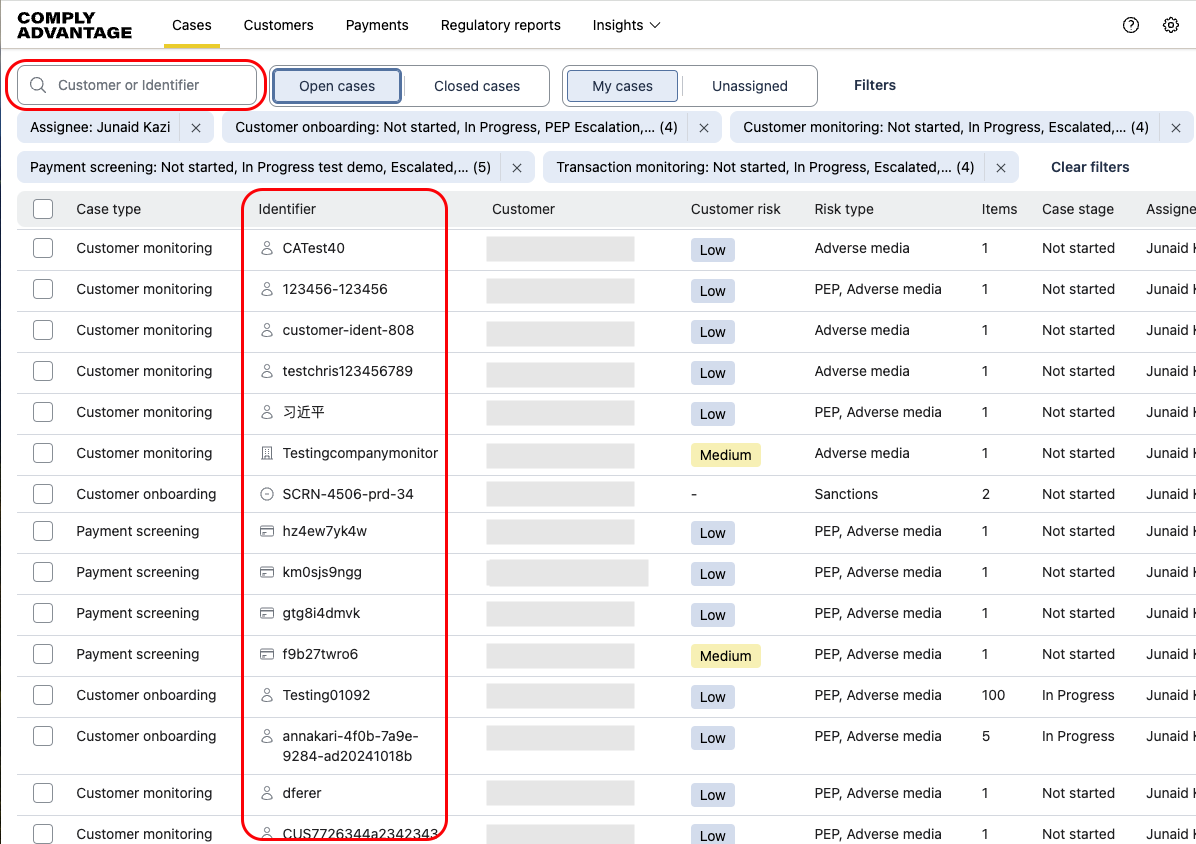Remove the Assignee: Junaid Kazi filter chip

click(196, 128)
